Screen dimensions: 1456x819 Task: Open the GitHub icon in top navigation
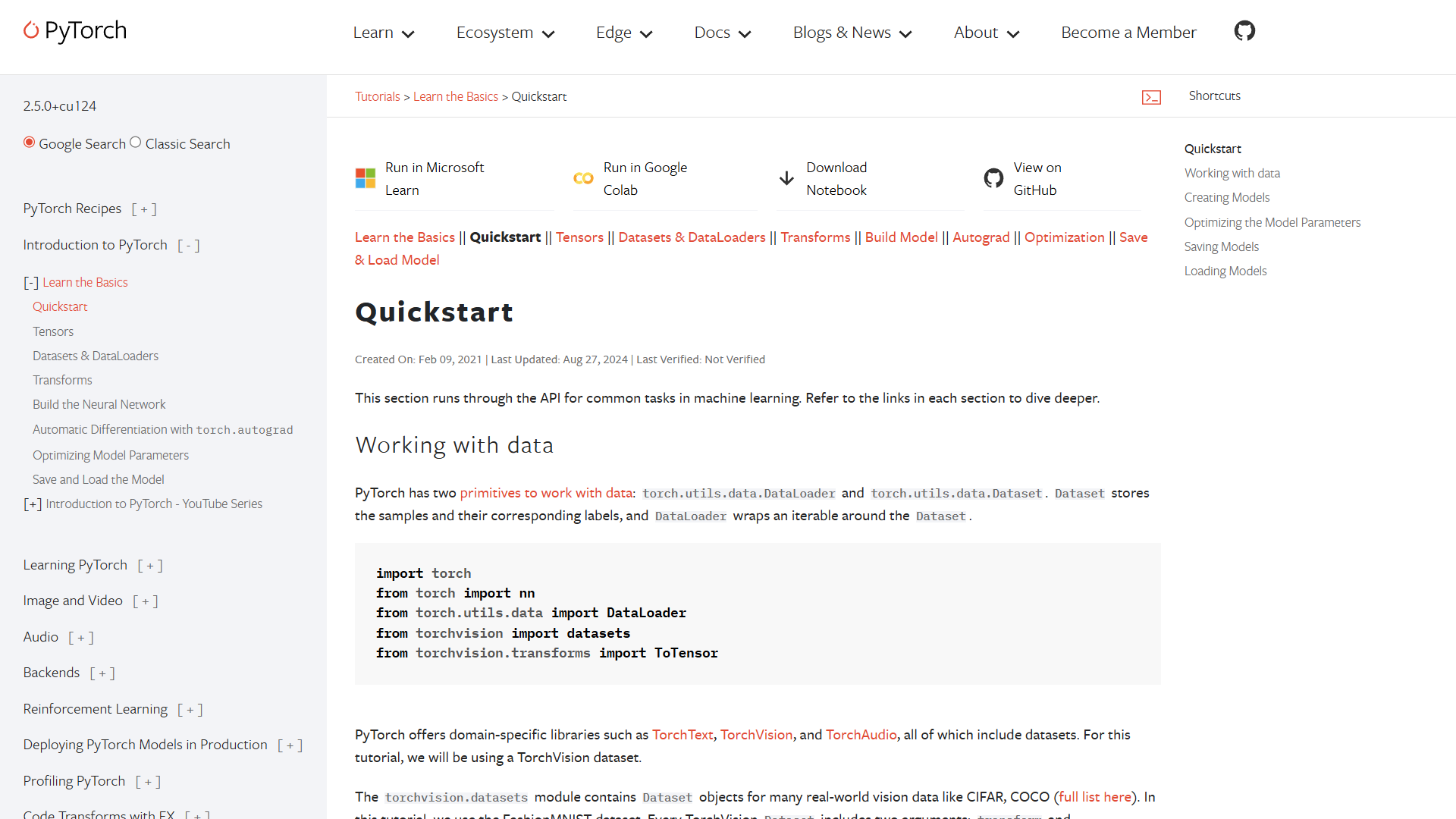(1244, 31)
